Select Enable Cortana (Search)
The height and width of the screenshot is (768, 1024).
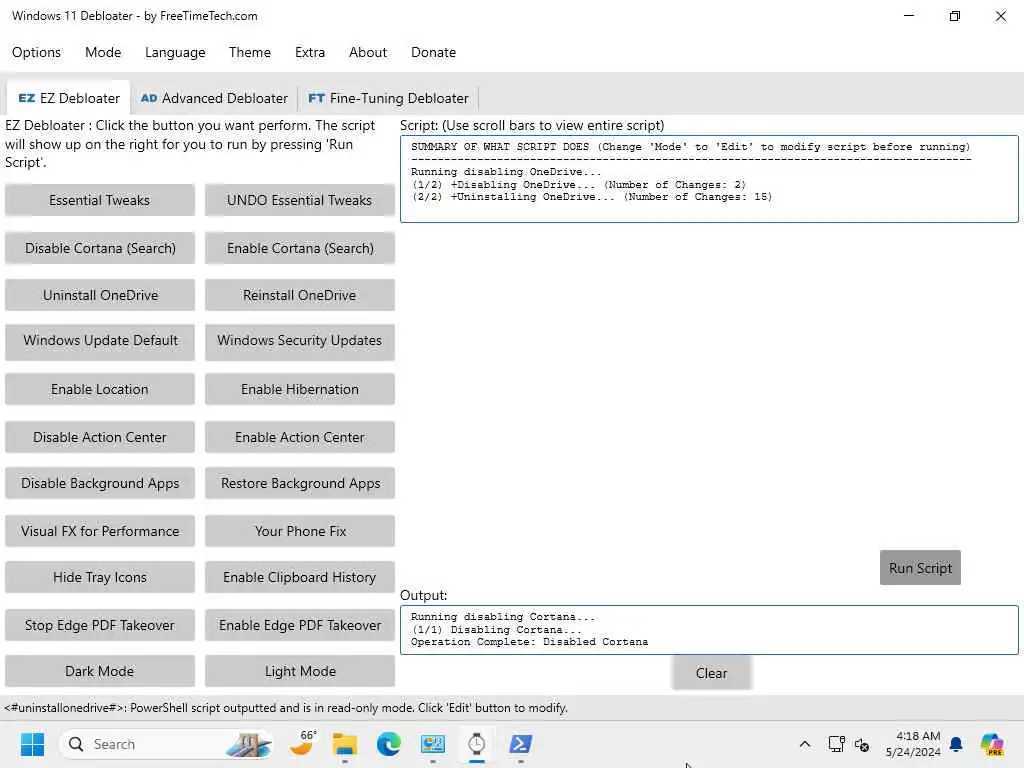coord(299,248)
